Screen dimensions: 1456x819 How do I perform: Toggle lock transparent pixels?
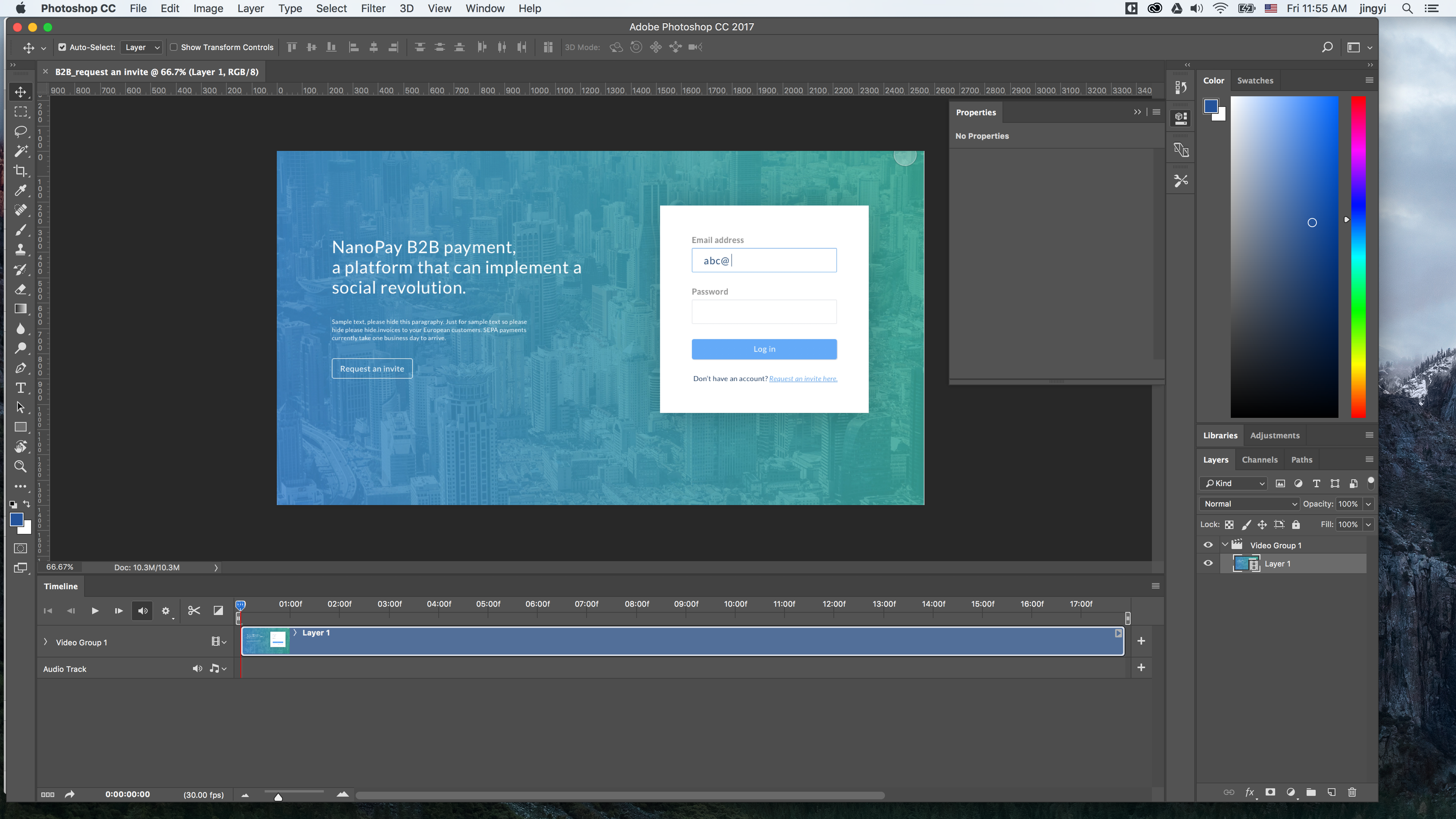click(1229, 524)
